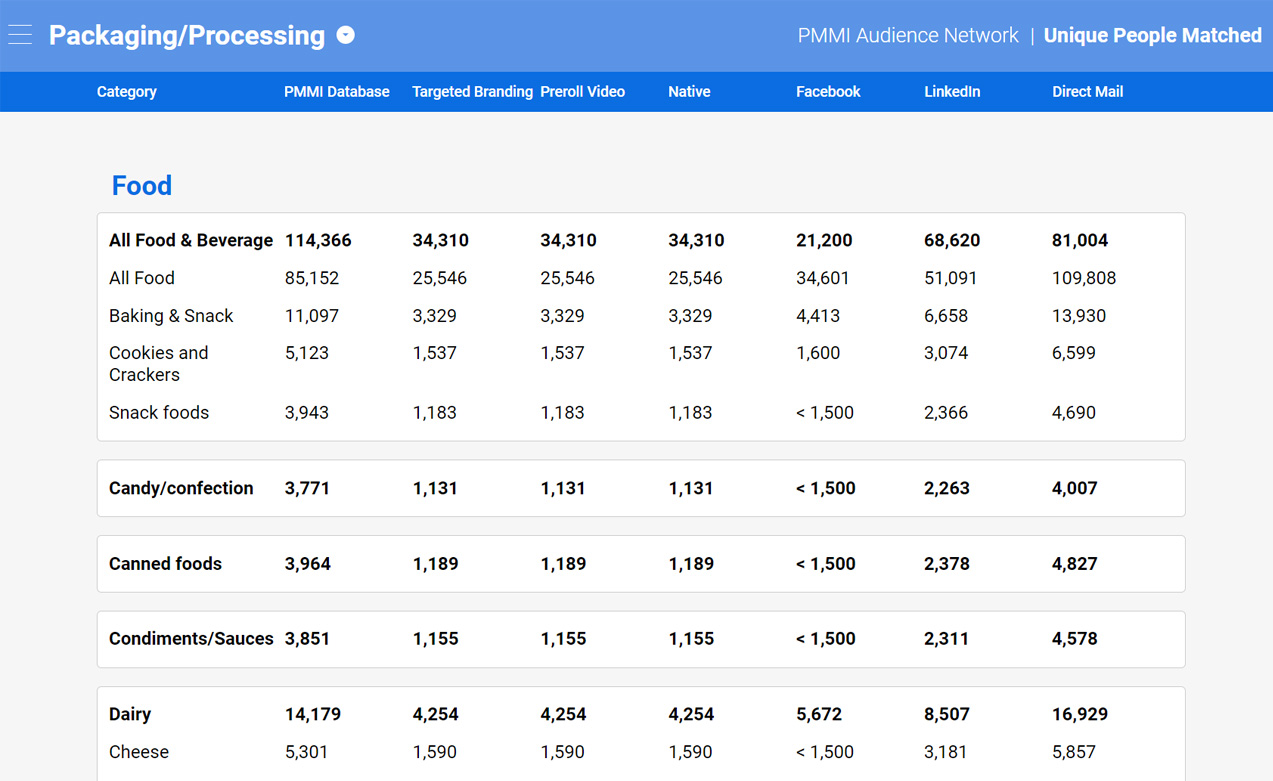
Task: Click the 3,074 LinkedIn value
Action: (946, 353)
